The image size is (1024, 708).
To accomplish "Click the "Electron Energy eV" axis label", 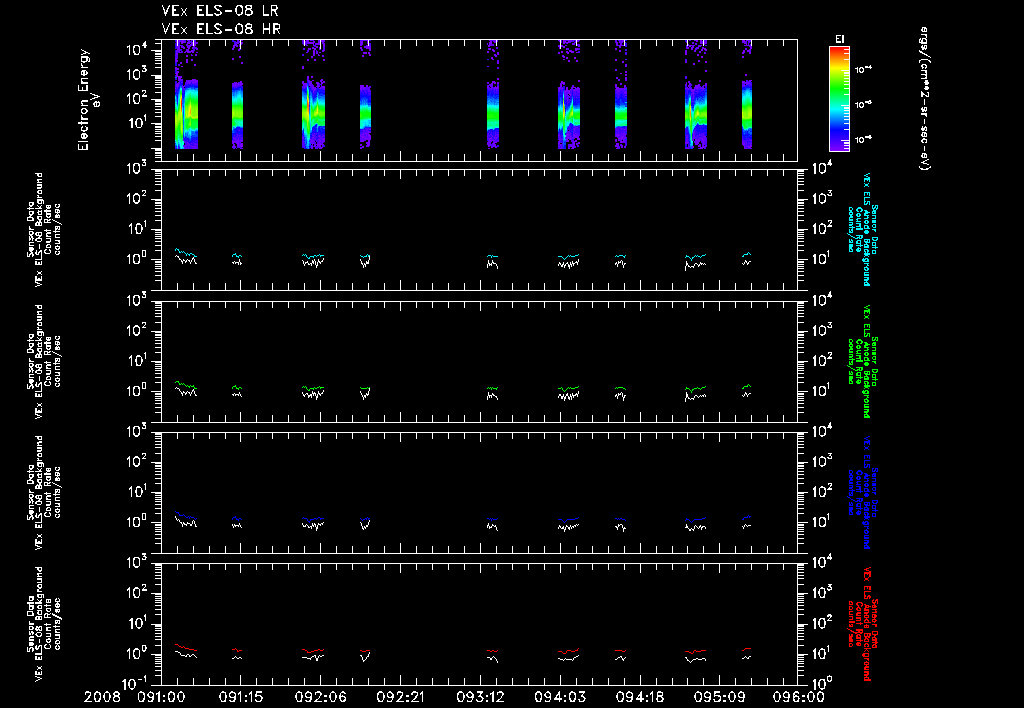I will tap(89, 100).
